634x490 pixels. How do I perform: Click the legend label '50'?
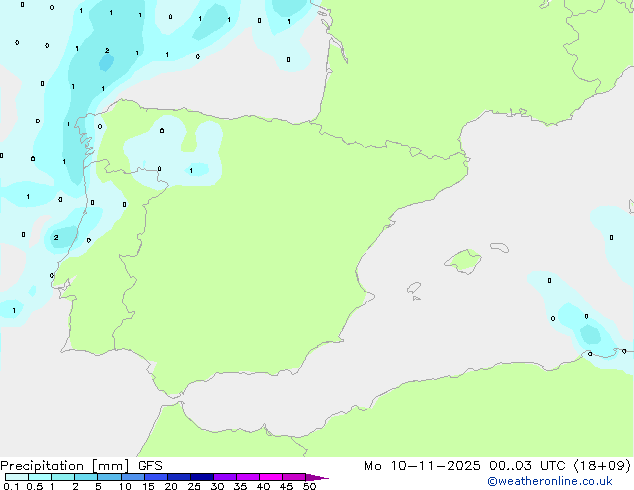pyautogui.click(x=309, y=486)
